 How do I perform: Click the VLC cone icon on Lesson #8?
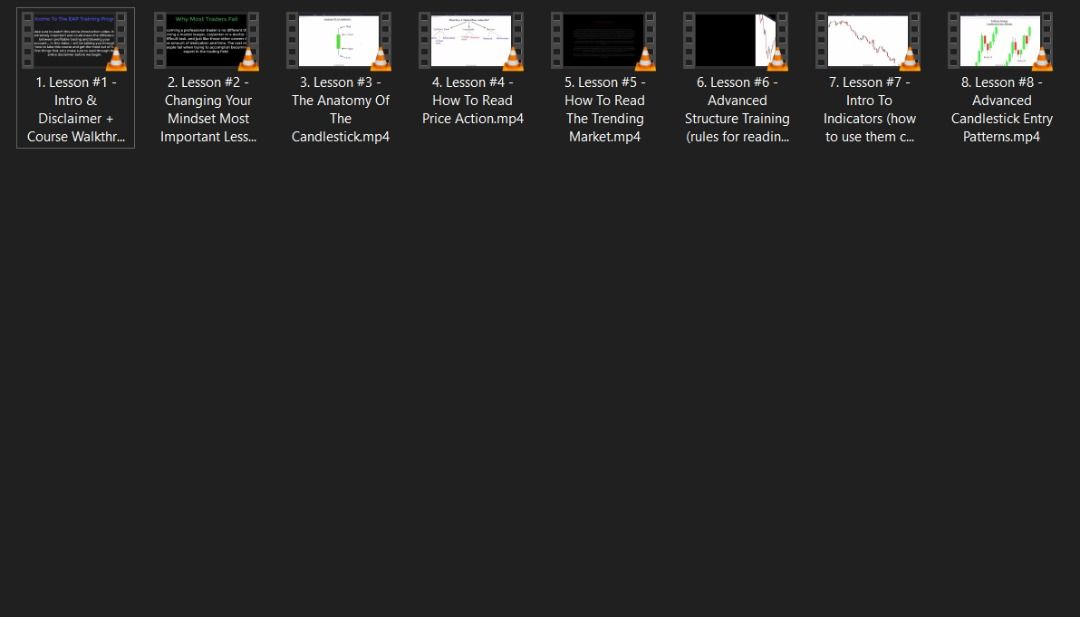point(1040,59)
